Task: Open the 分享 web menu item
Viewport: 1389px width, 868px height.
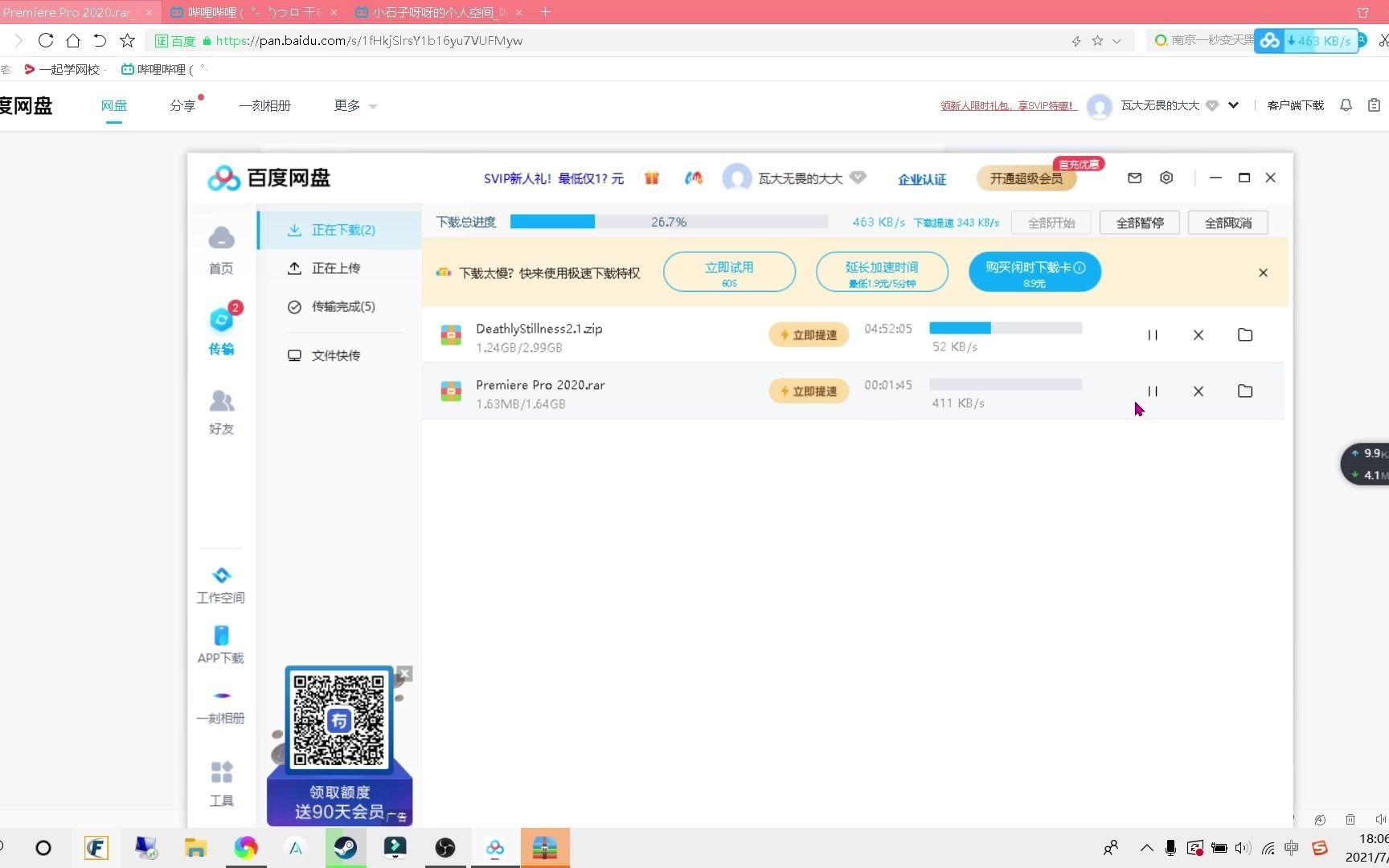Action: (182, 105)
